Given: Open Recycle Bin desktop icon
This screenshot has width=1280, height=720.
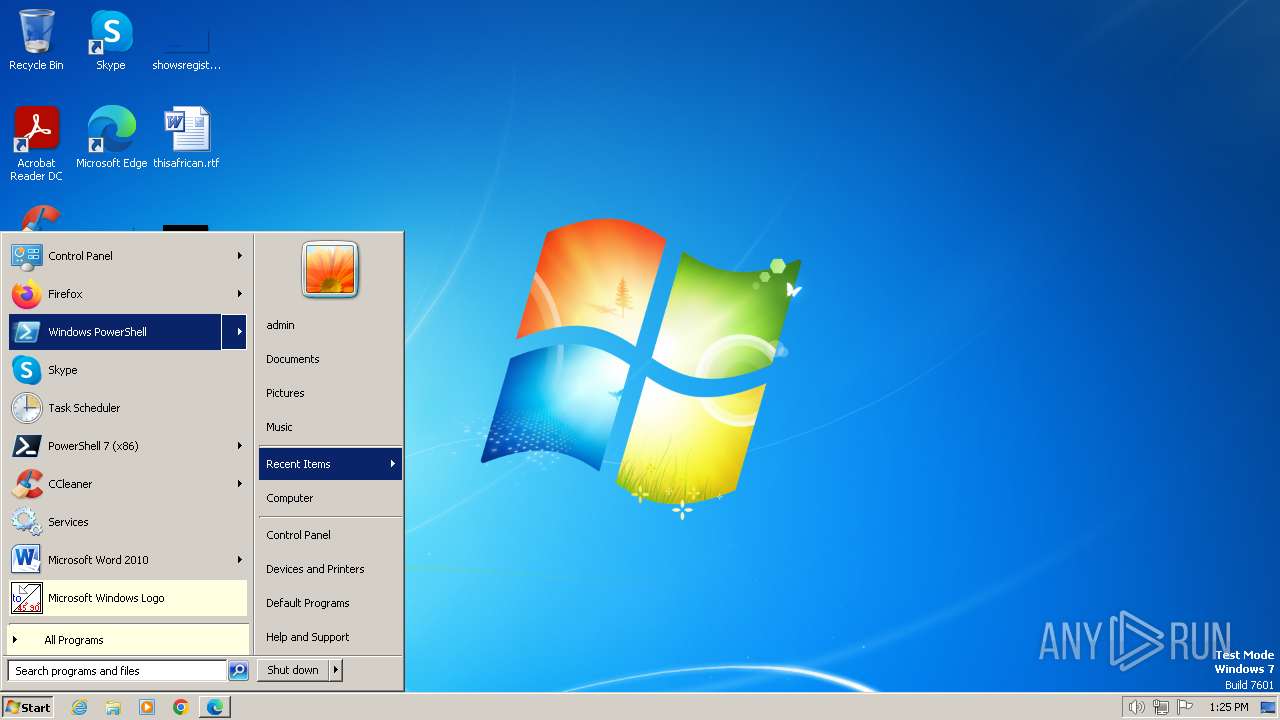Looking at the screenshot, I should click(36, 40).
